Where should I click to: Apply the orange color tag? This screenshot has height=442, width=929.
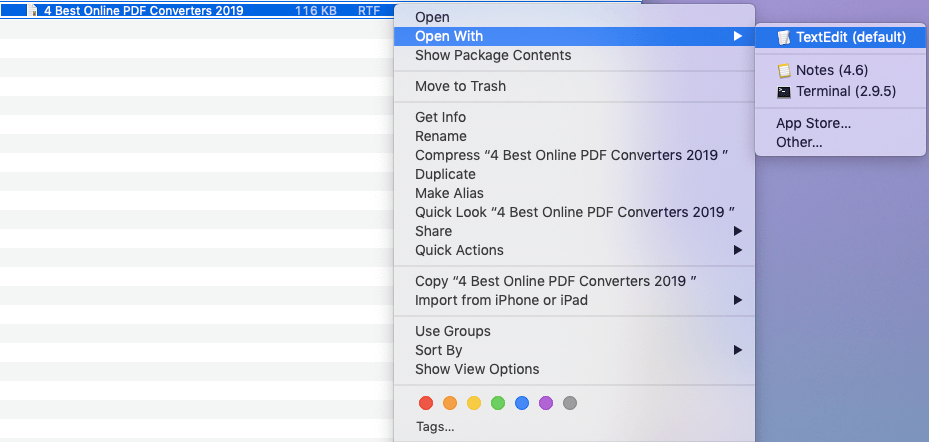click(450, 403)
